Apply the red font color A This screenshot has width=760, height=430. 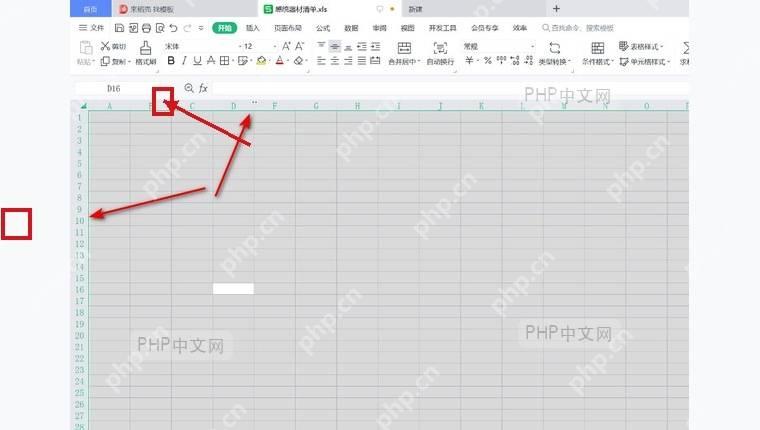280,61
